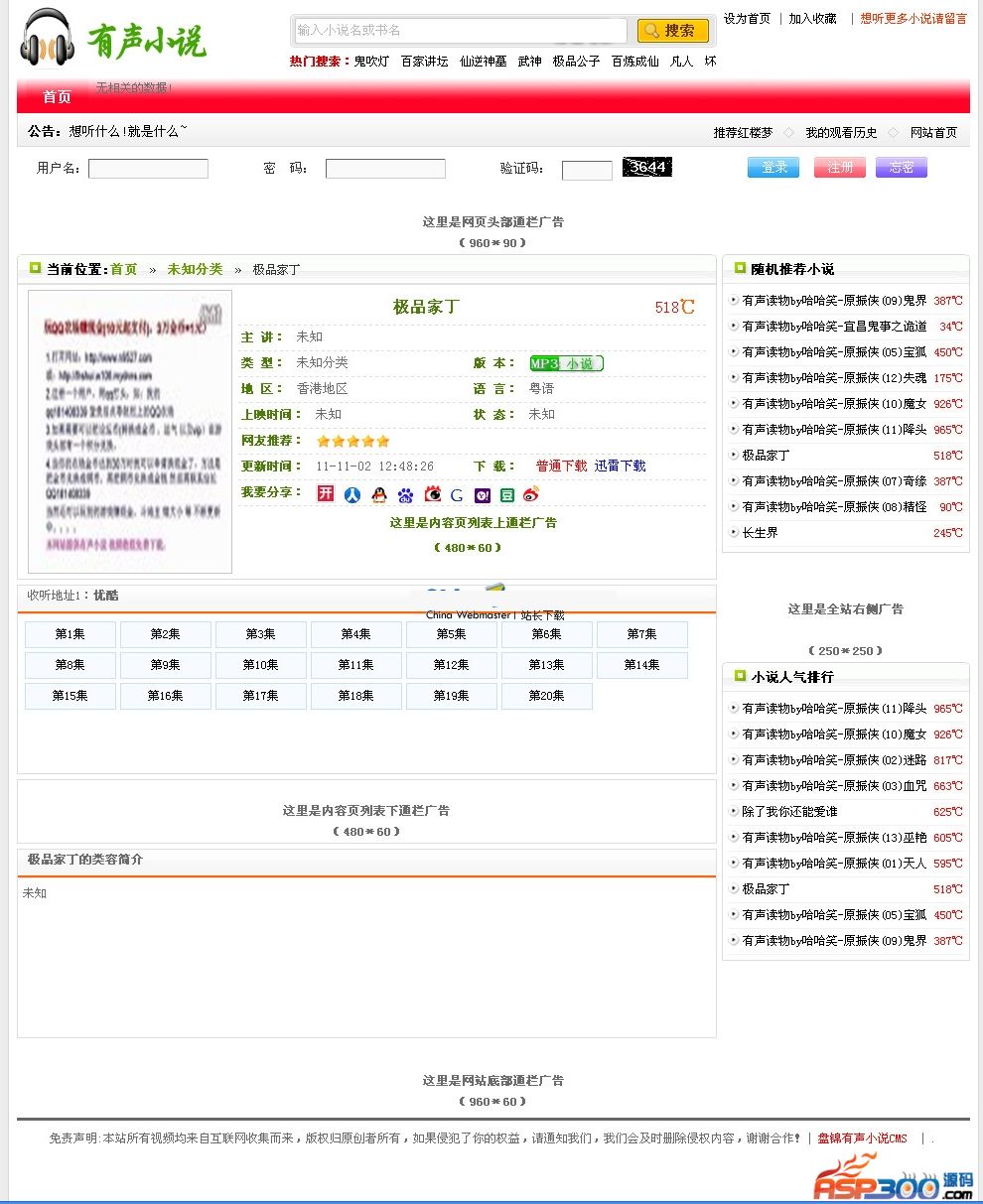Share to Yahoo with the purple Y icon

[483, 495]
